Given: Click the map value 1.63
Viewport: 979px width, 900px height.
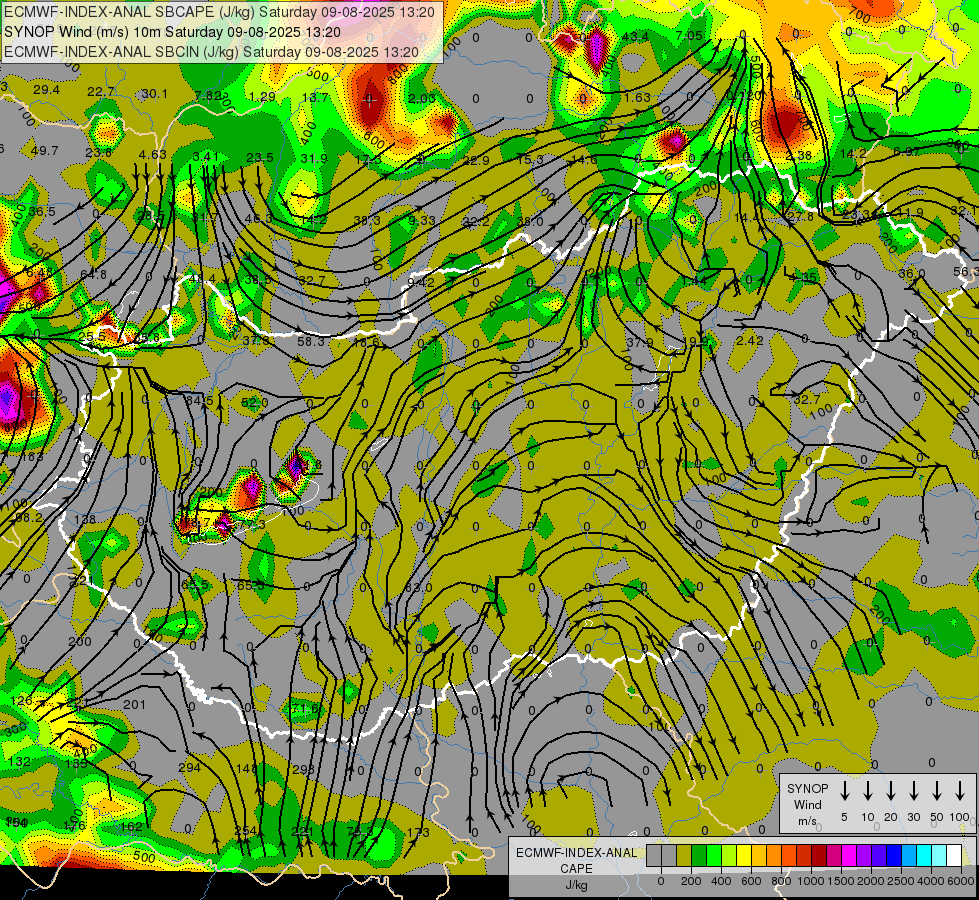Looking at the screenshot, I should point(637,97).
